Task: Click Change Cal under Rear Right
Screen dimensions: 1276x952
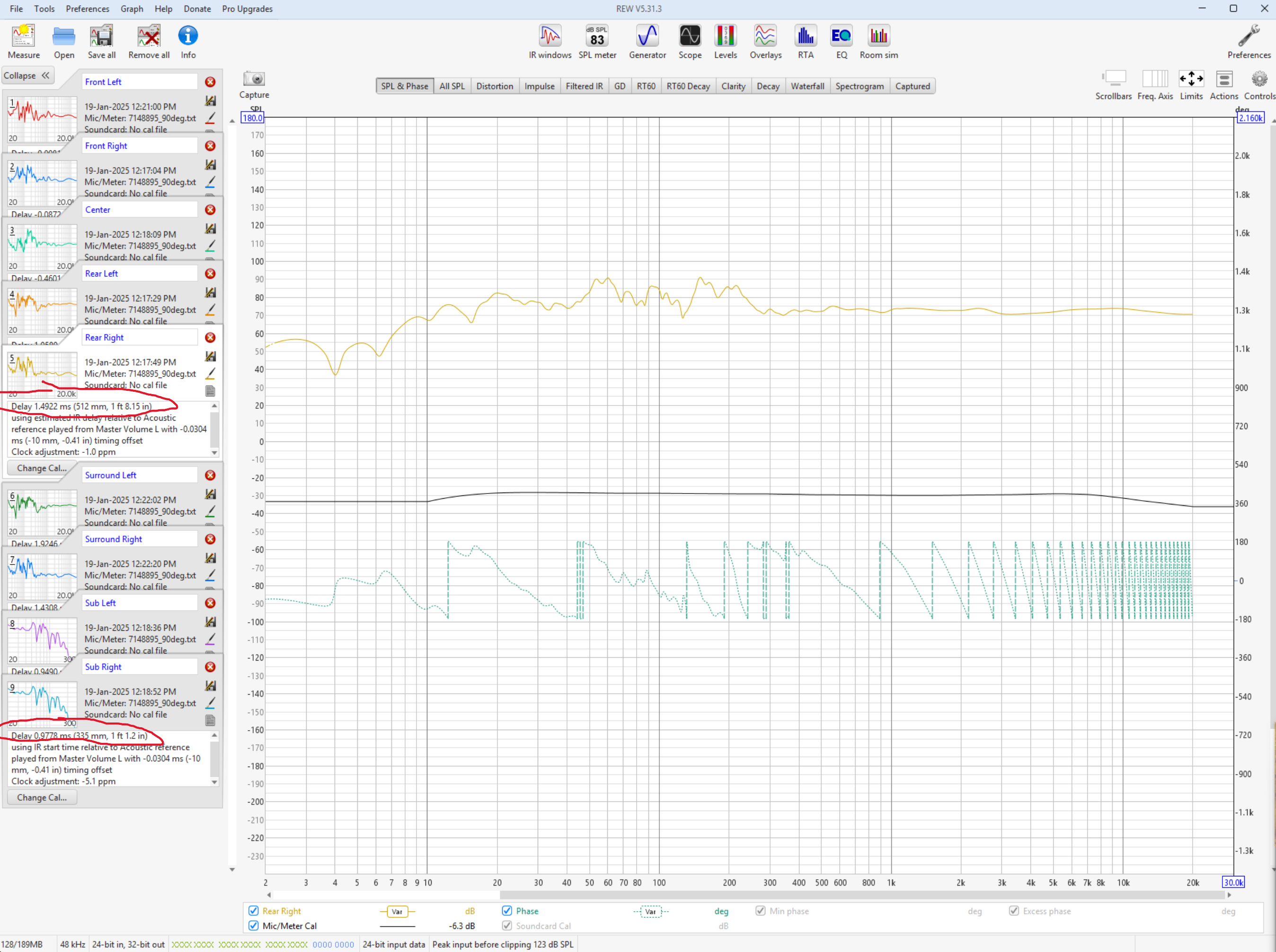Action: (x=42, y=468)
